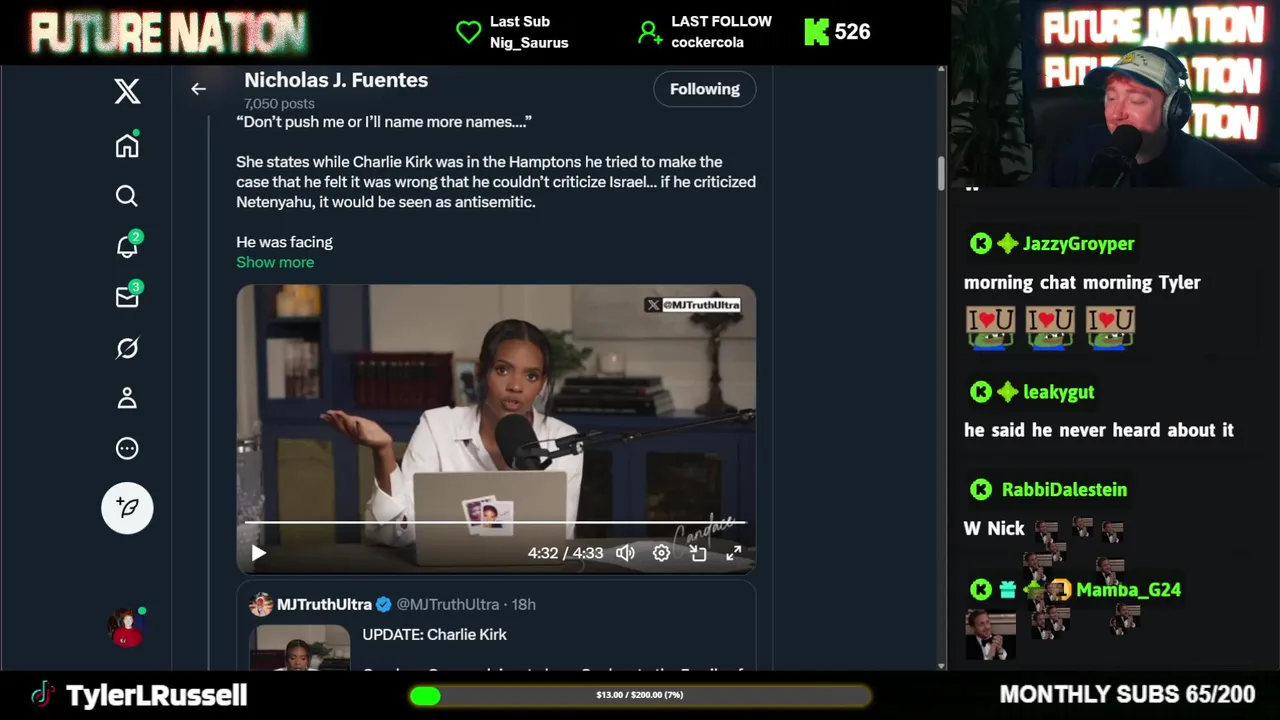Click the Kick logo beside 526
1280x720 pixels.
(816, 32)
